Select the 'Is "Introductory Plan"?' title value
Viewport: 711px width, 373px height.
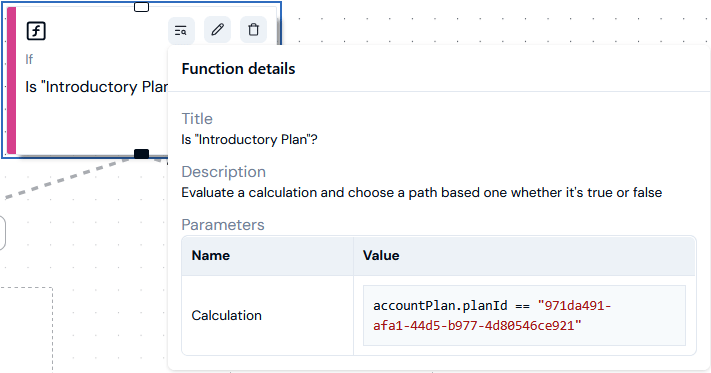point(249,140)
